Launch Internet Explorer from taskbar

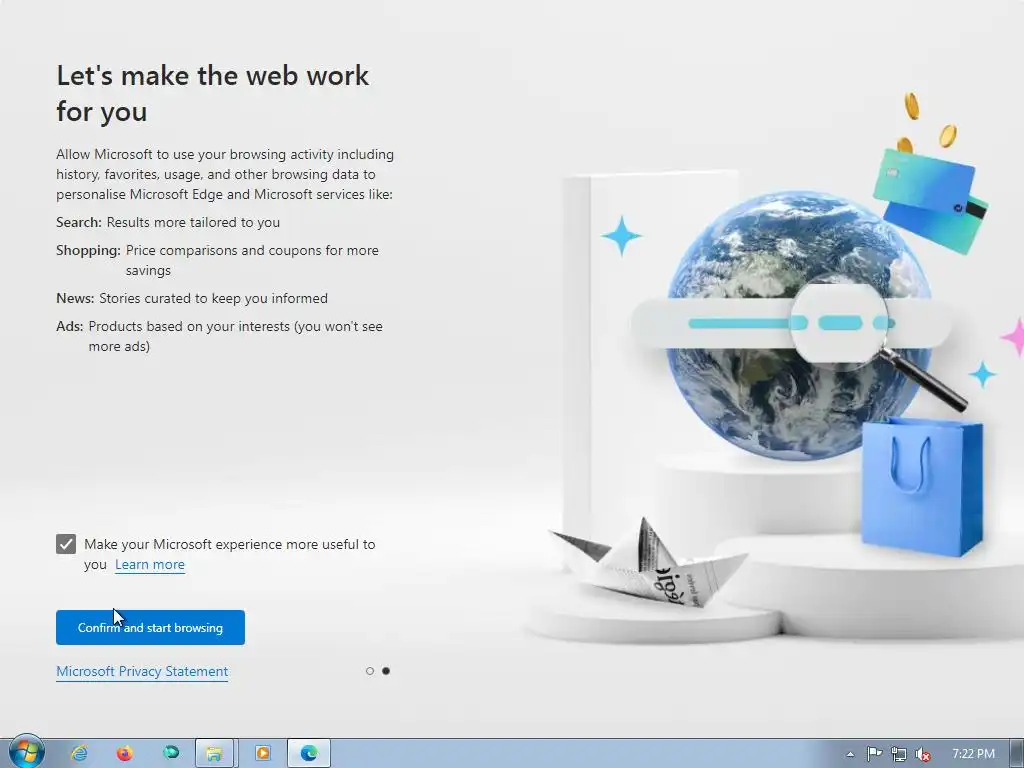[80, 753]
